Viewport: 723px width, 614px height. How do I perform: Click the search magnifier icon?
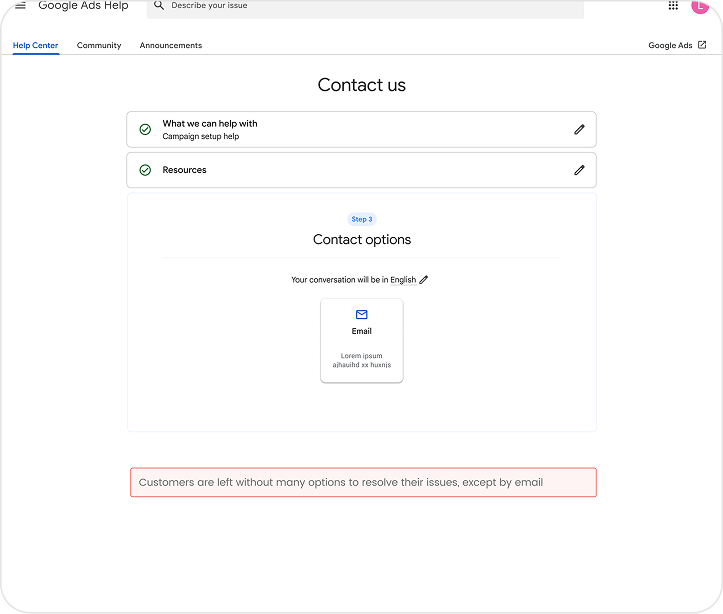pyautogui.click(x=159, y=6)
